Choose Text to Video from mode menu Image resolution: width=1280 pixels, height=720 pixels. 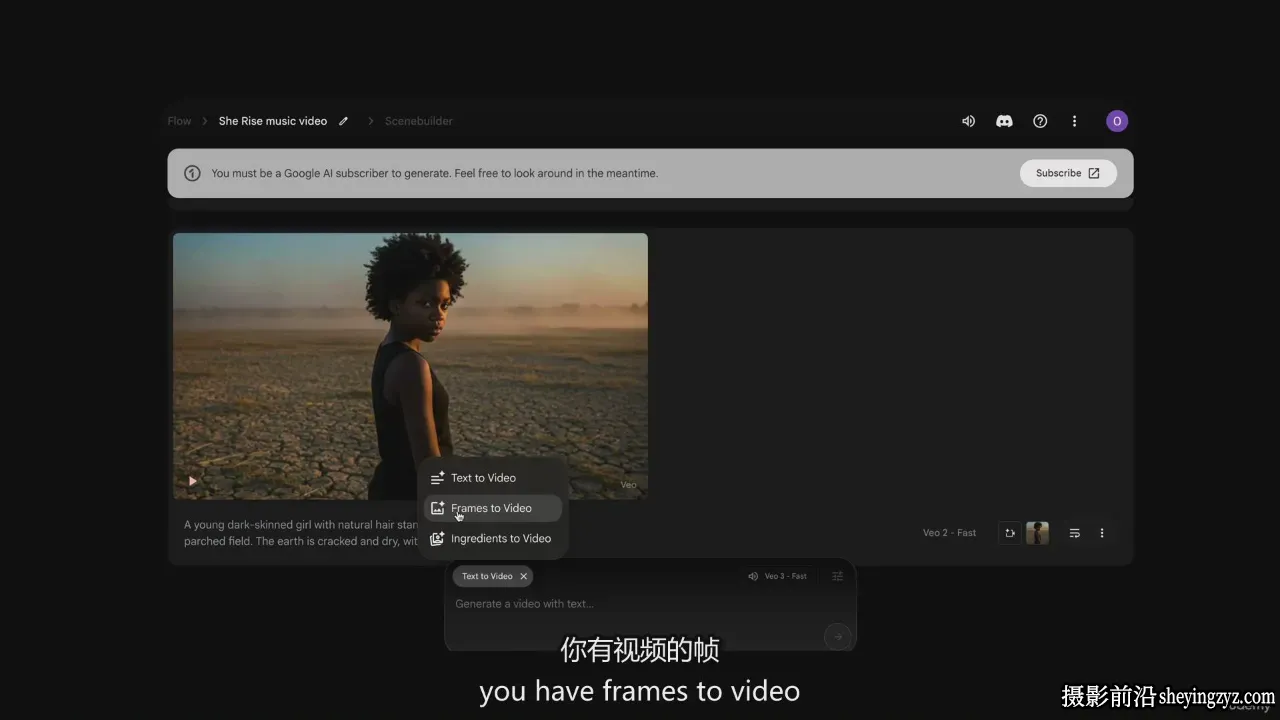tap(493, 478)
